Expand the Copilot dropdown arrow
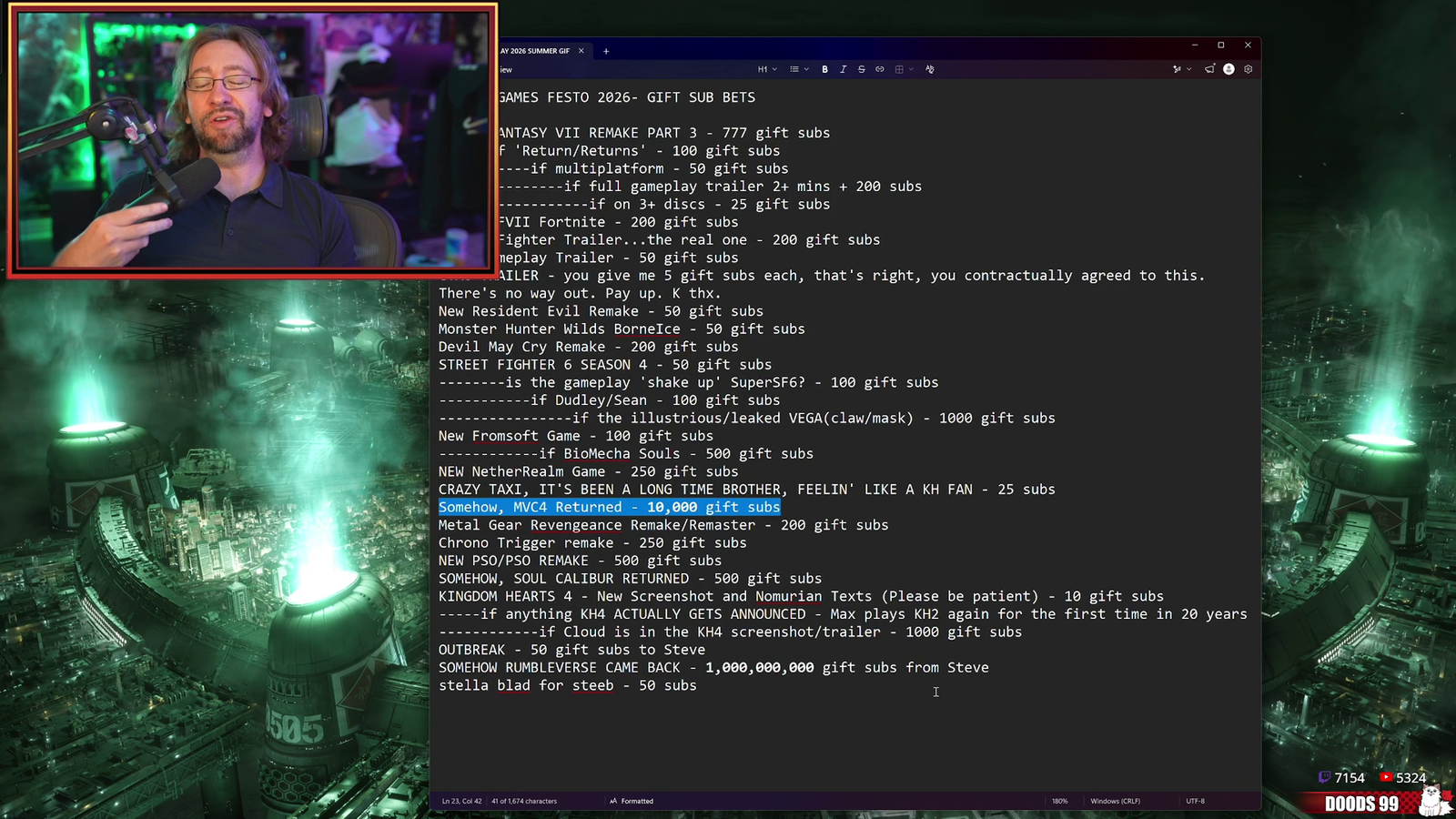Viewport: 1456px width, 819px height. pyautogui.click(x=1188, y=69)
